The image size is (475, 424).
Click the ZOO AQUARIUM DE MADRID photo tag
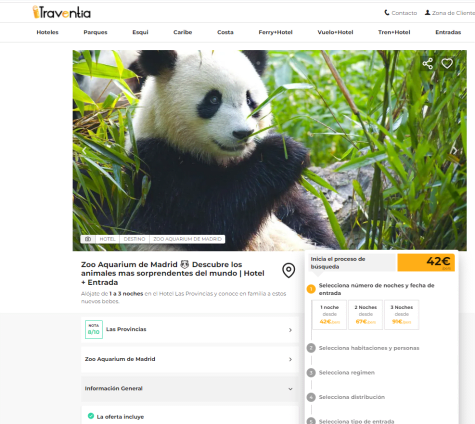[187, 239]
